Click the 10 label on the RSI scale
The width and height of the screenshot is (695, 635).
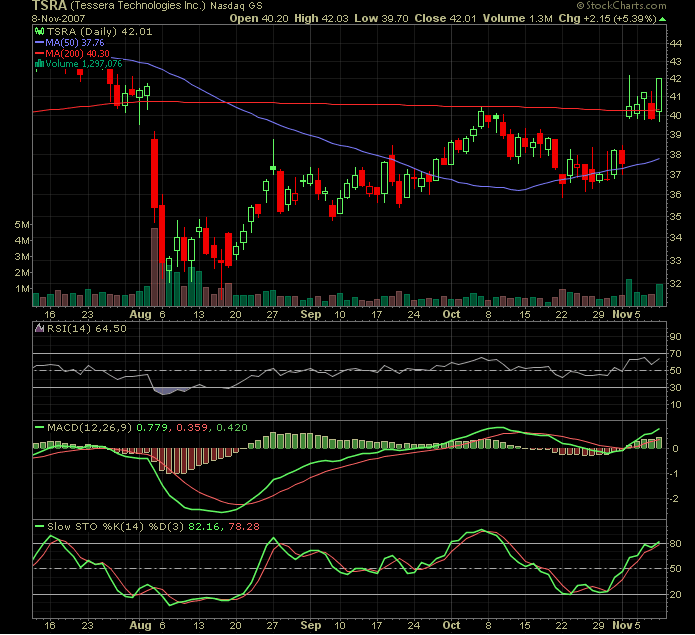[x=675, y=405]
